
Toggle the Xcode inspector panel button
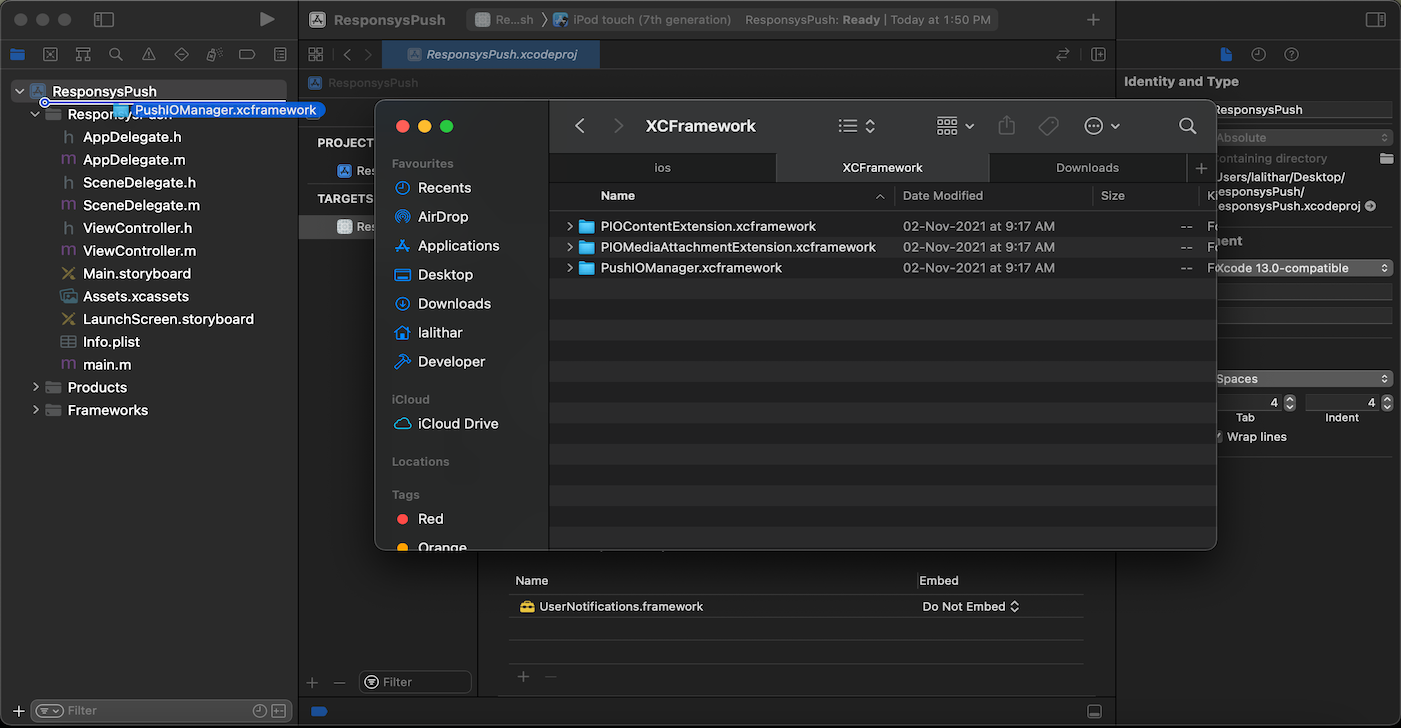1376,20
